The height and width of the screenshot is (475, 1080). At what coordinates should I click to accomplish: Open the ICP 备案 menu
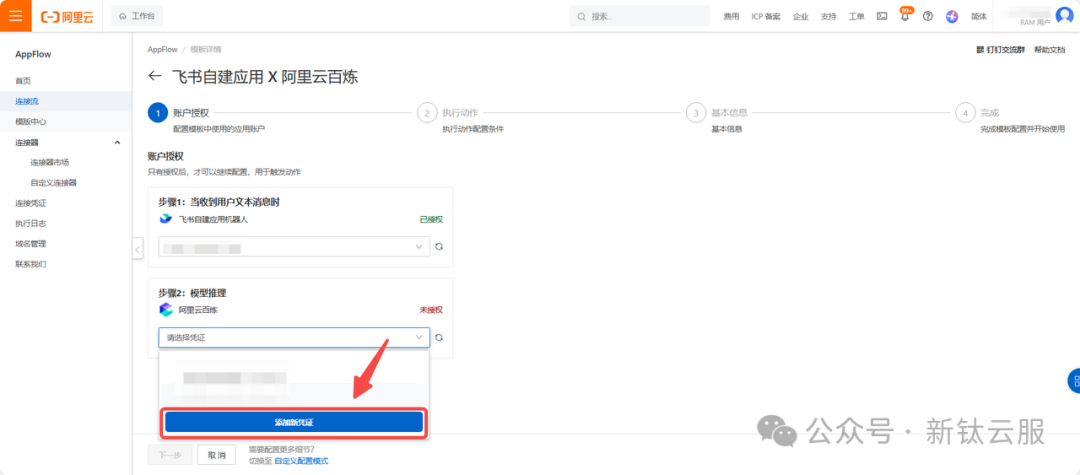point(766,17)
